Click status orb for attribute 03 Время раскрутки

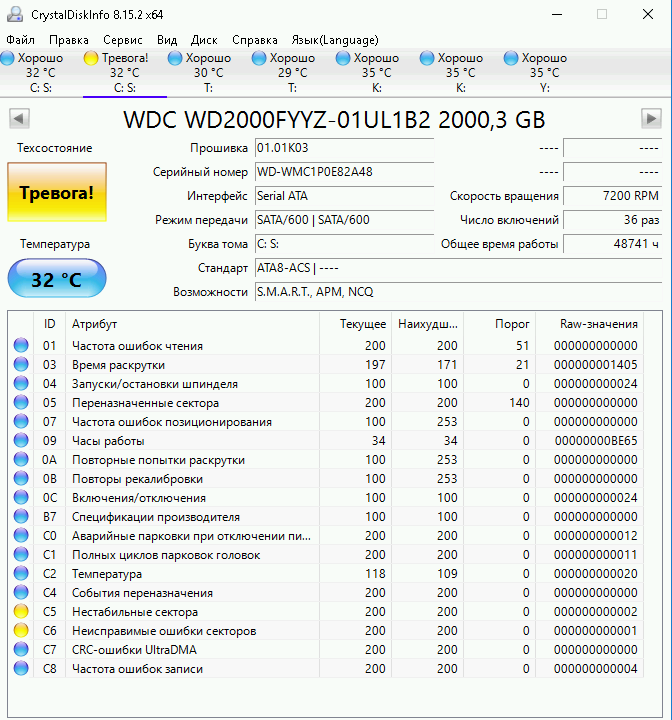pyautogui.click(x=21, y=364)
